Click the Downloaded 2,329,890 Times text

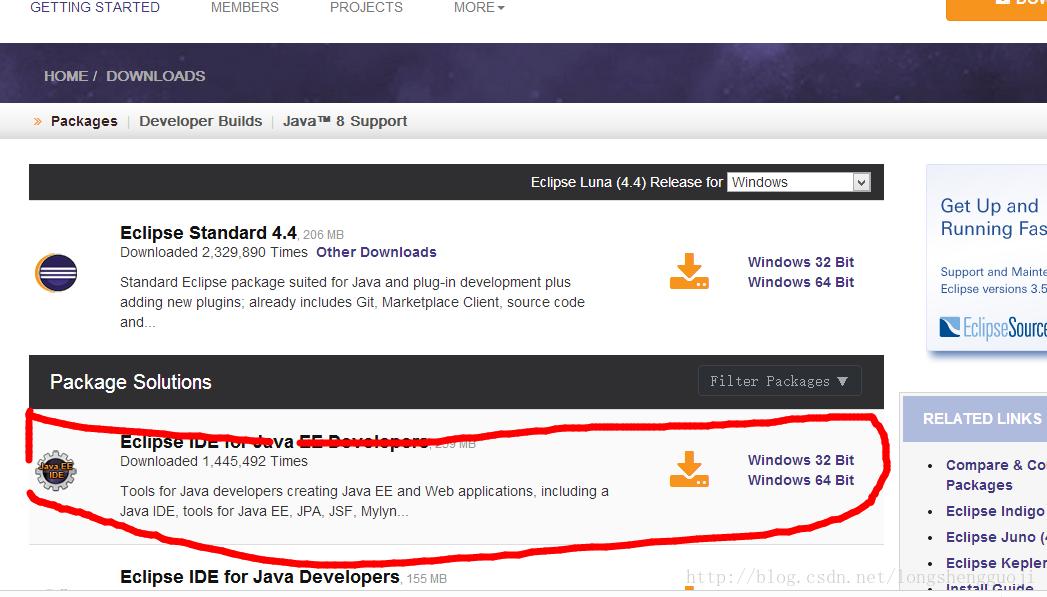pyautogui.click(x=214, y=252)
